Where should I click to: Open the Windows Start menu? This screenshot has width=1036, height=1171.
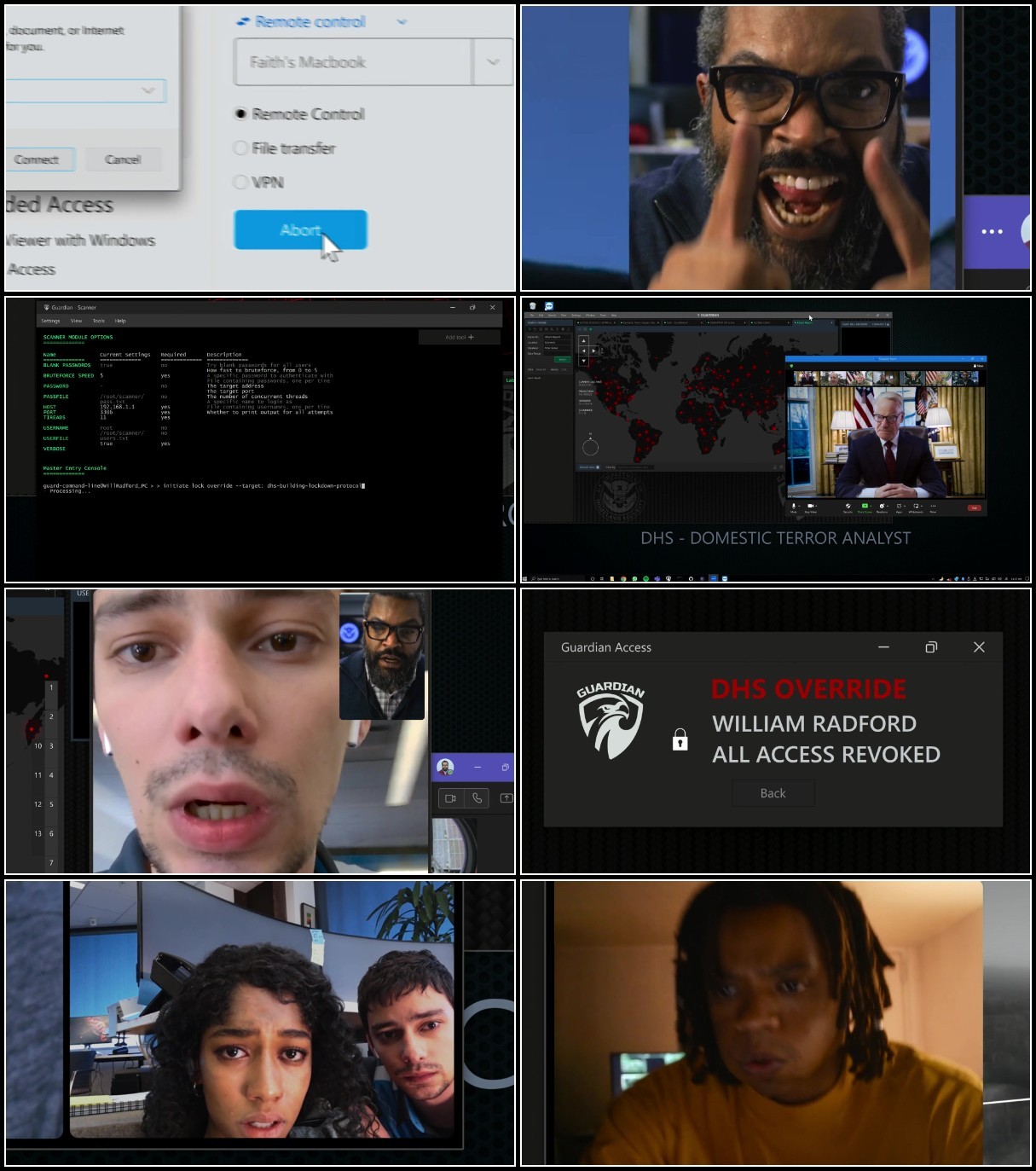tap(524, 578)
